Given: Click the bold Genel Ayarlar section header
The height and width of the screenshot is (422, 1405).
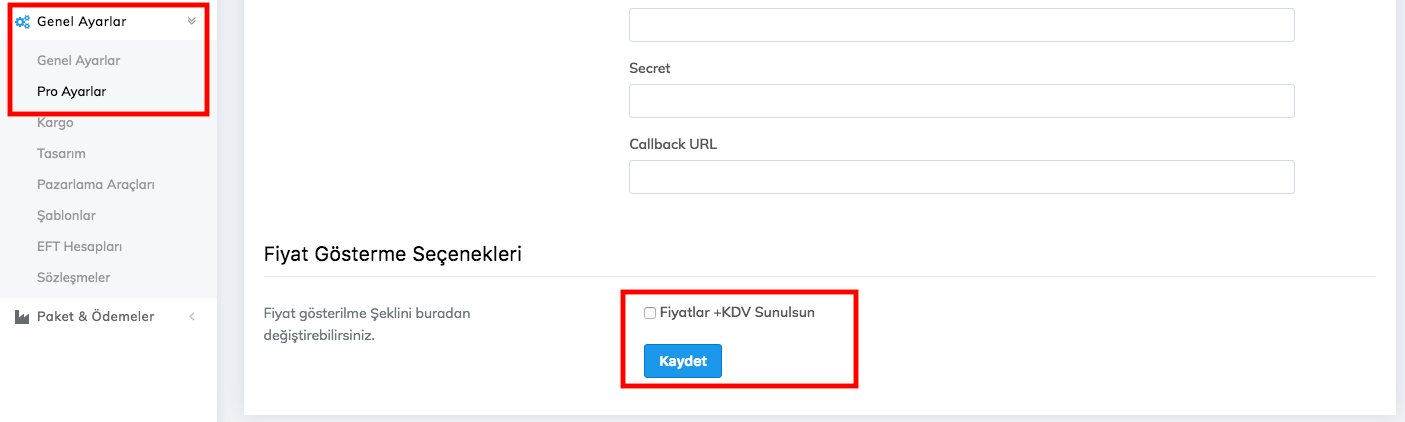Looking at the screenshot, I should coord(81,21).
